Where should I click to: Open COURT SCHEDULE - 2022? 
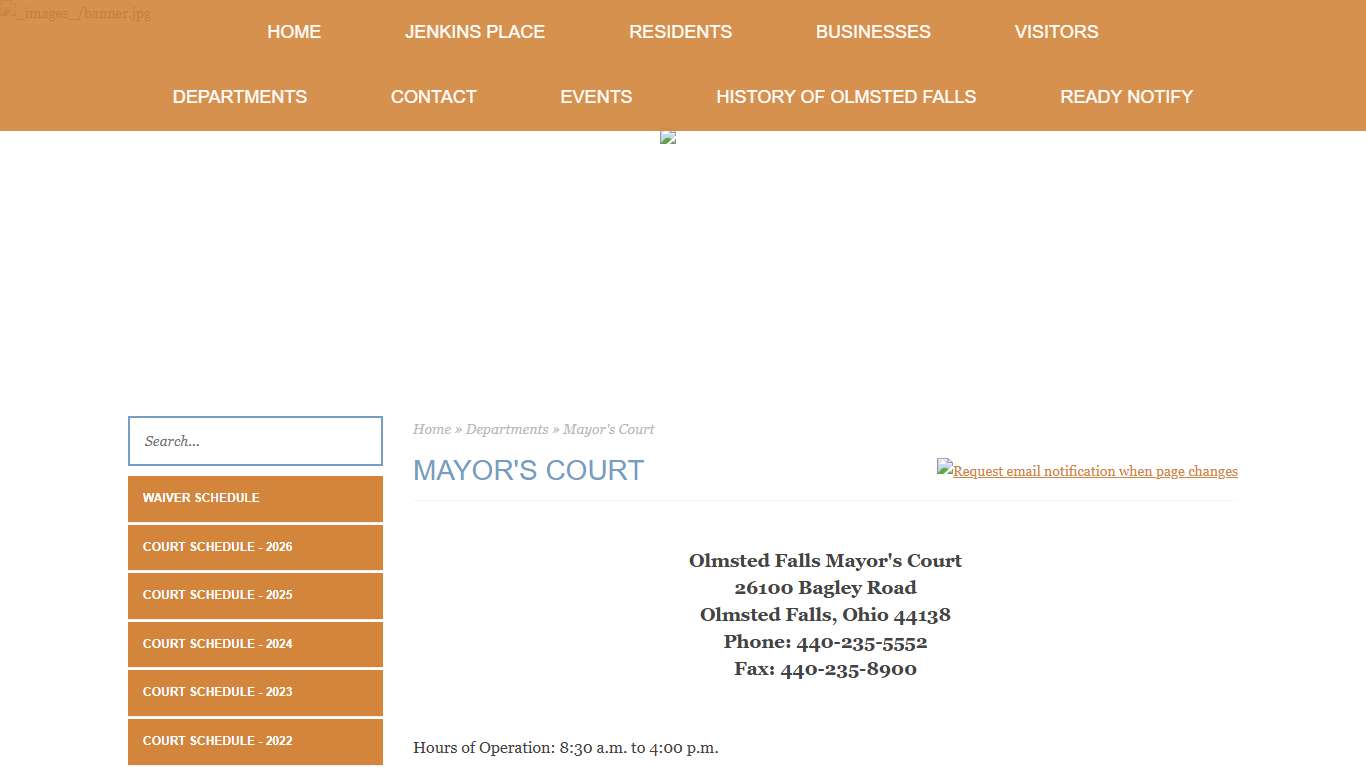[x=255, y=741]
